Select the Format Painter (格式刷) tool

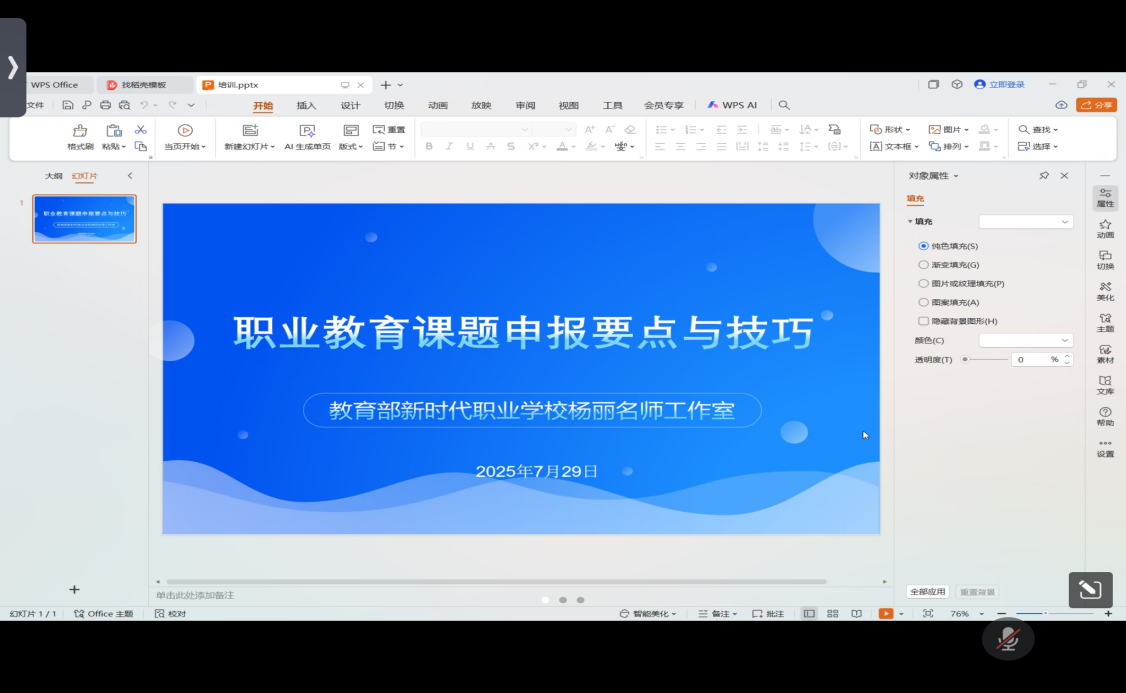[x=80, y=136]
